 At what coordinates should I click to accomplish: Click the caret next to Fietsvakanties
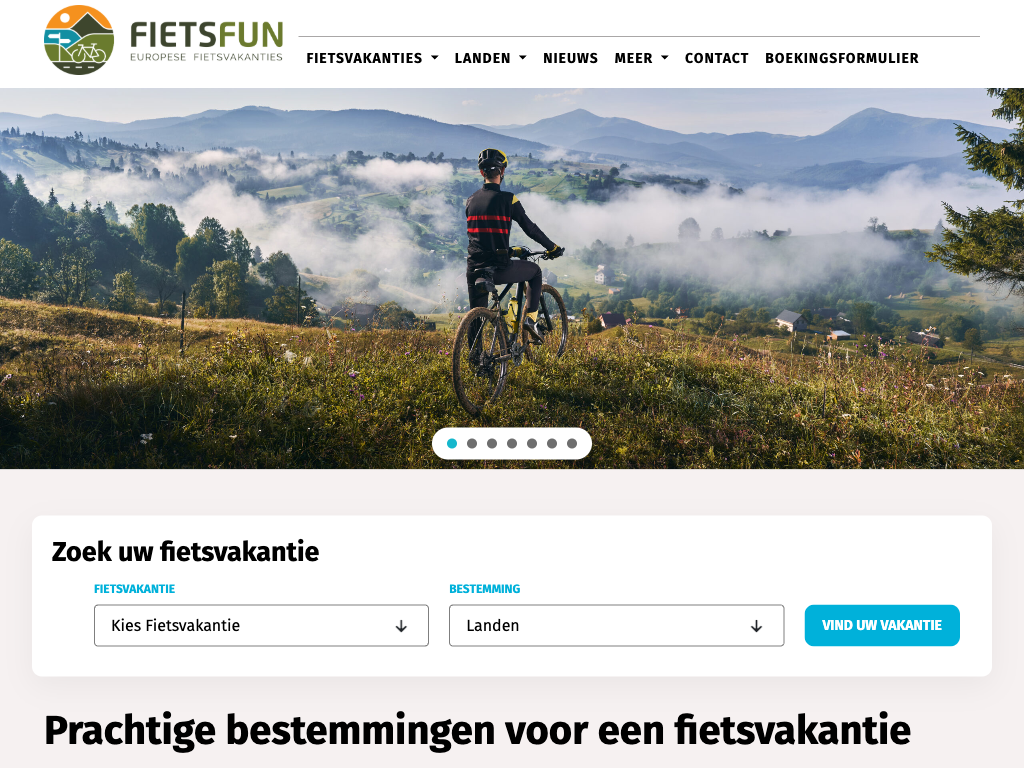pos(435,58)
